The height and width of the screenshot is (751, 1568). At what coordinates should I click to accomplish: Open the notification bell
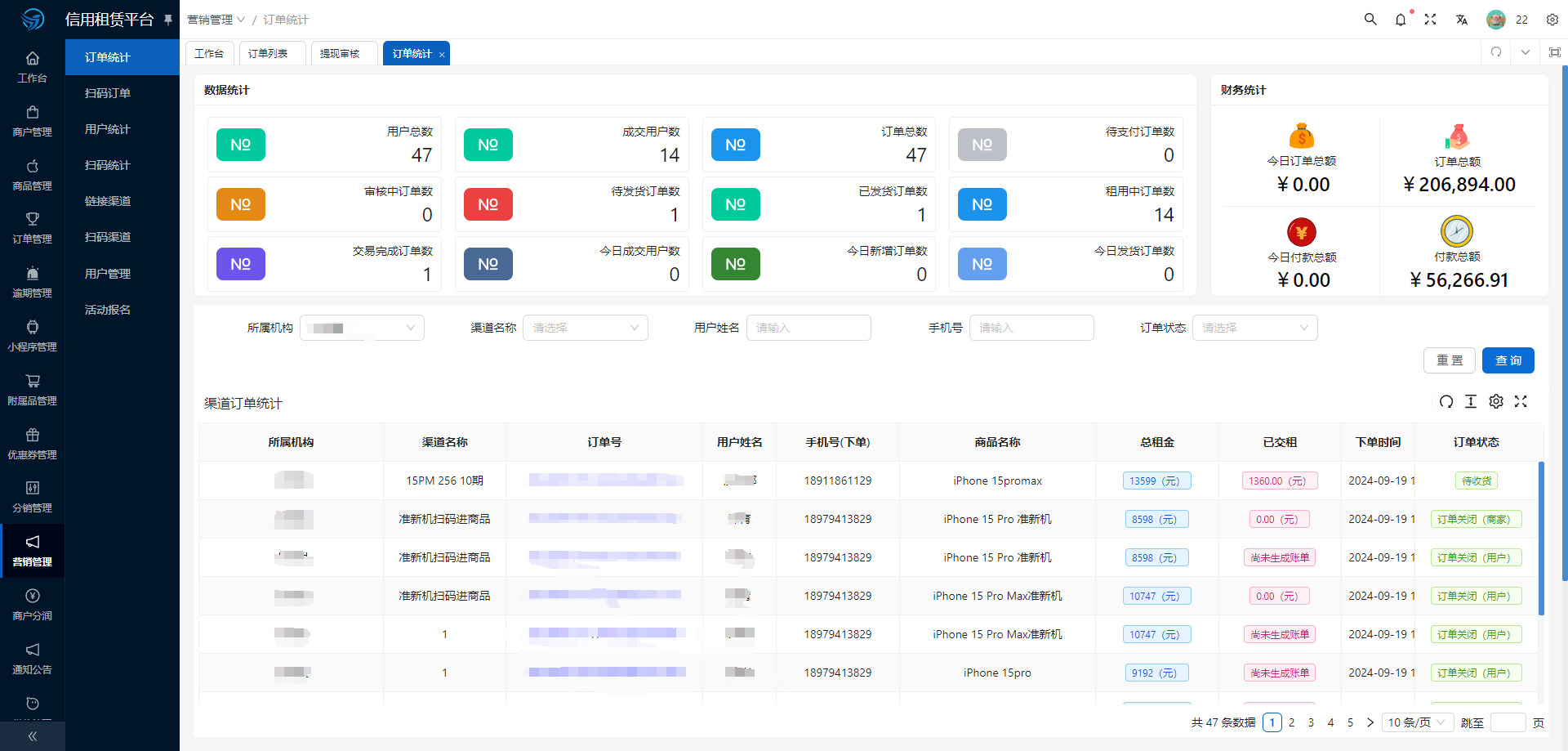pos(1401,20)
